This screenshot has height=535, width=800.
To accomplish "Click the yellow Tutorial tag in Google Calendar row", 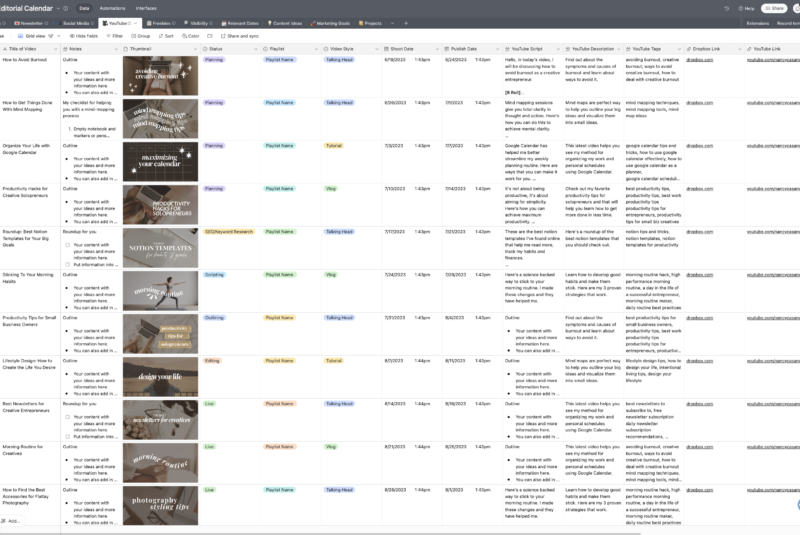I will [x=334, y=146].
